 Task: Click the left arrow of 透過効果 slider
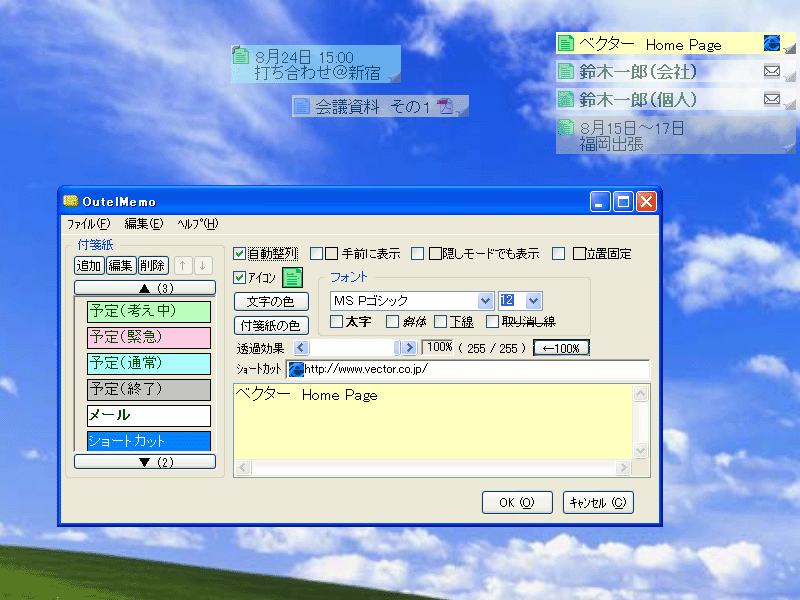coord(301,348)
